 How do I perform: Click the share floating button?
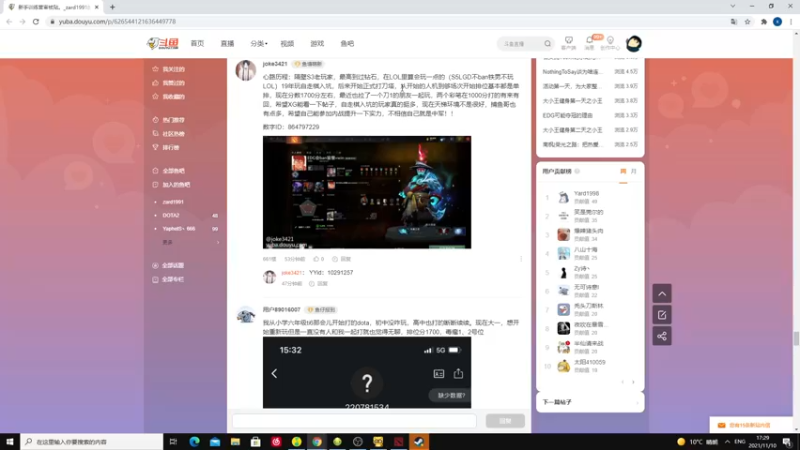pyautogui.click(x=662, y=336)
